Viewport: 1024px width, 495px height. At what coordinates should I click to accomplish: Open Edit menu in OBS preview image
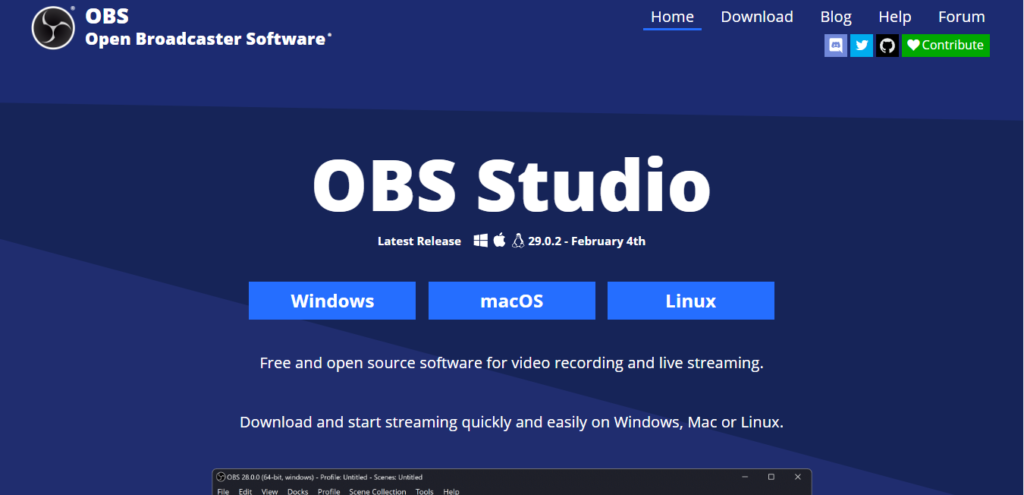245,491
